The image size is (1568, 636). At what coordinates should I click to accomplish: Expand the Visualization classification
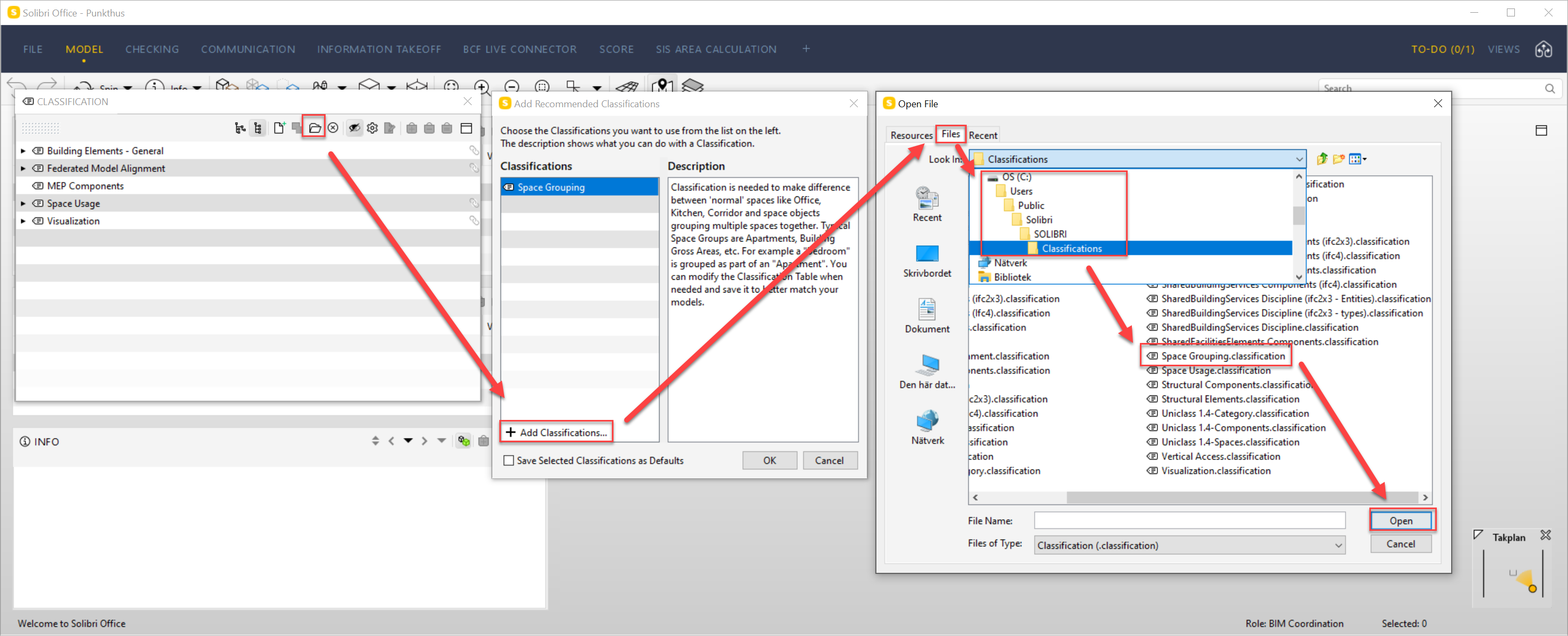(x=23, y=221)
